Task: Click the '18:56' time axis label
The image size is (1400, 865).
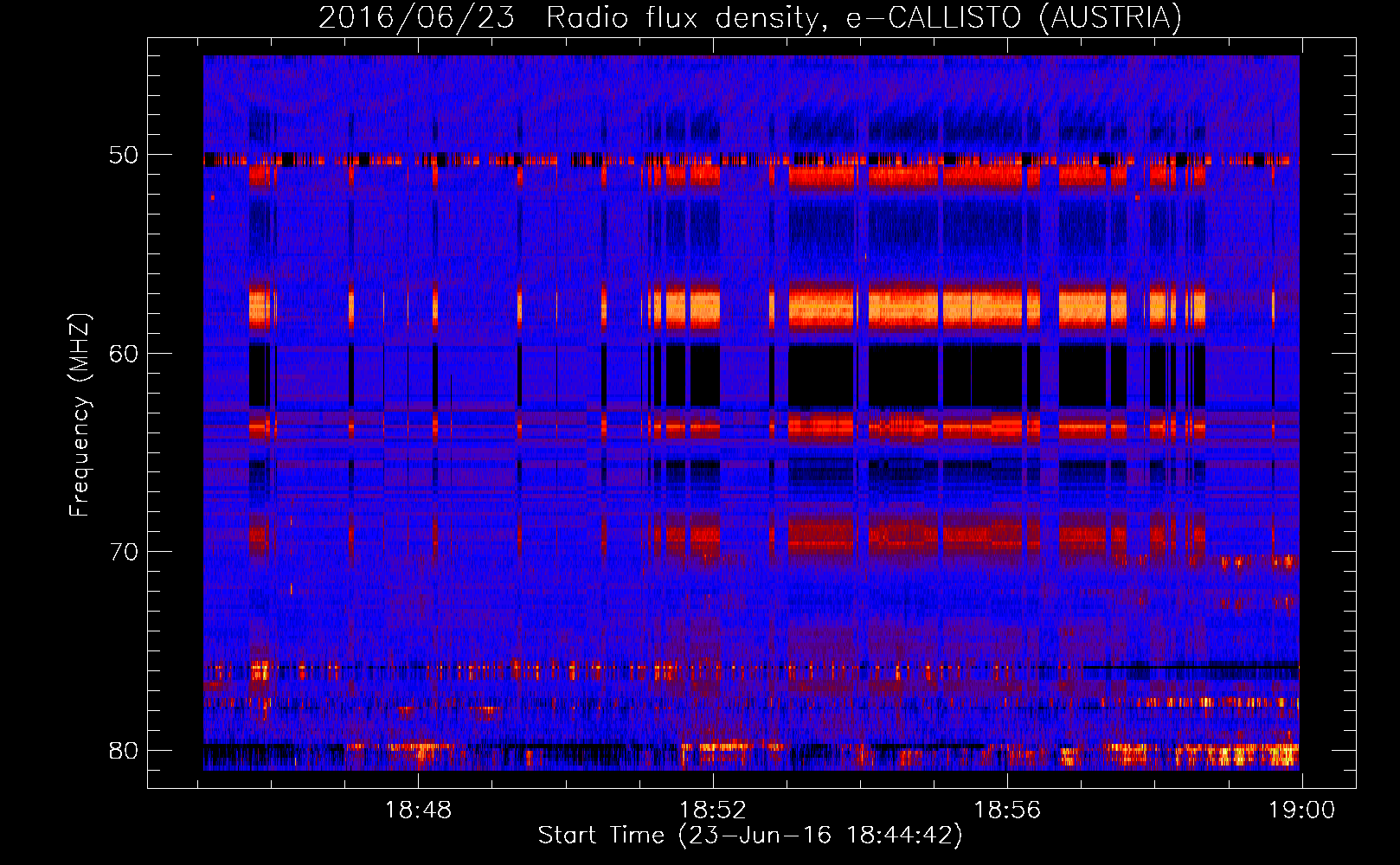Action: click(x=1007, y=811)
